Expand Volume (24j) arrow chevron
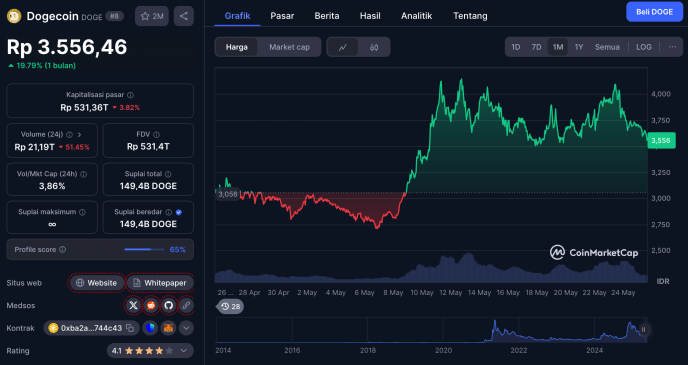This screenshot has width=688, height=365. coord(79,135)
